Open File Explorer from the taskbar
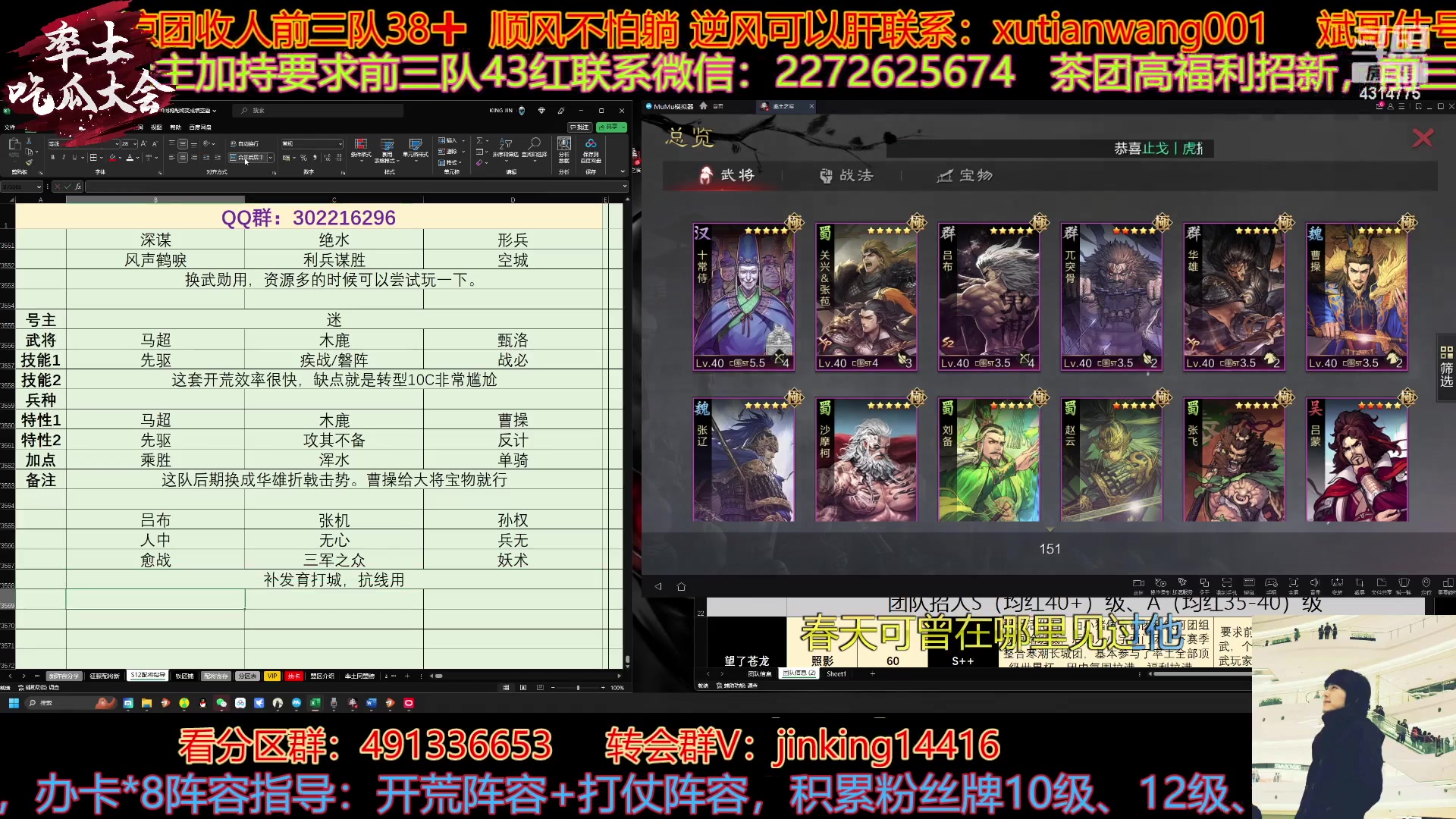Viewport: 1456px width, 819px height. point(146,703)
